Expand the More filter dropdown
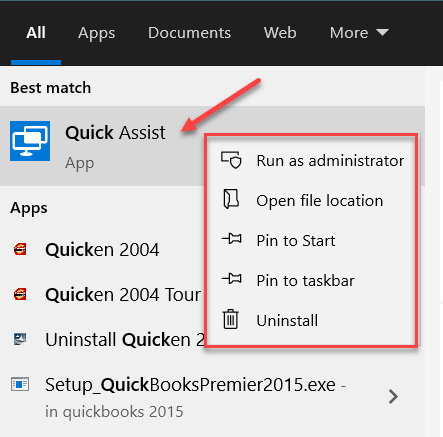Viewport: 443px width, 437px height. coord(359,33)
